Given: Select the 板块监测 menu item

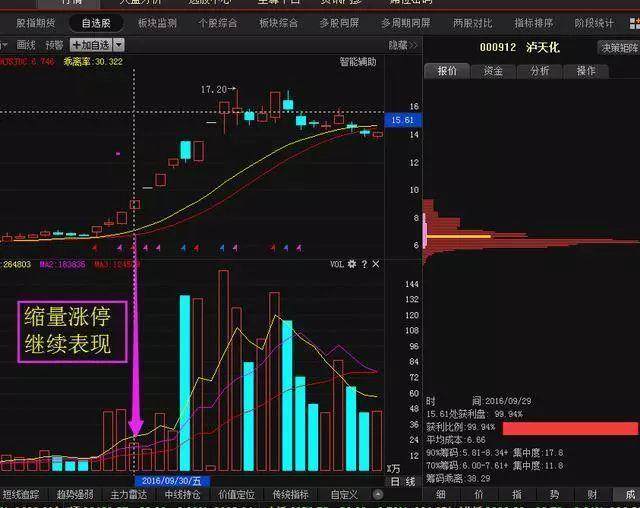Looking at the screenshot, I should [x=157, y=23].
